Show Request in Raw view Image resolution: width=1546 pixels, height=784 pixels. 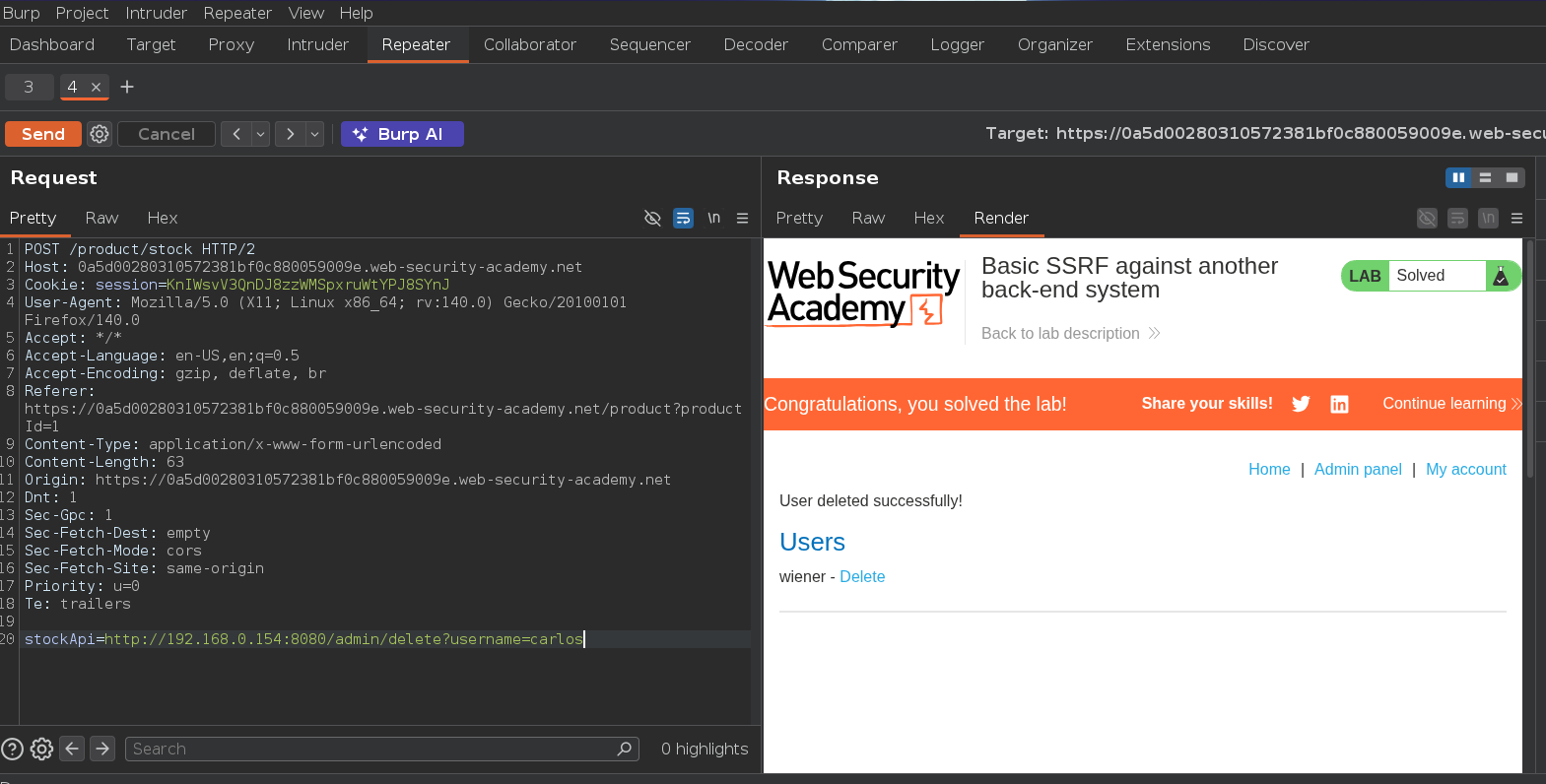(x=101, y=218)
